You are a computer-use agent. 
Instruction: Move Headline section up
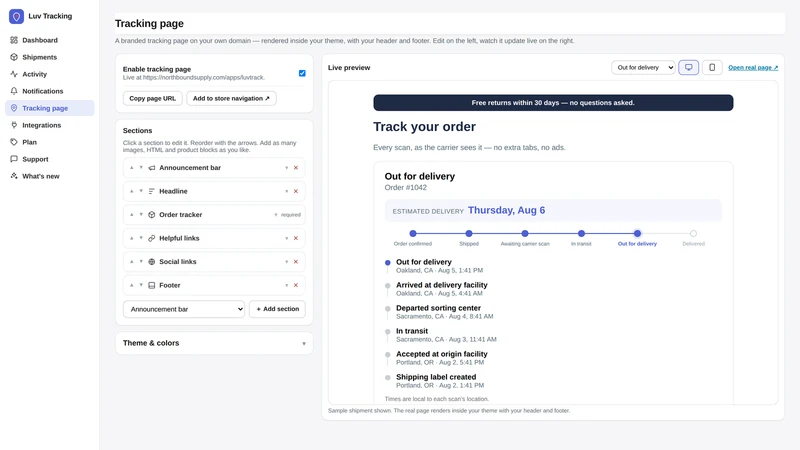pos(132,191)
